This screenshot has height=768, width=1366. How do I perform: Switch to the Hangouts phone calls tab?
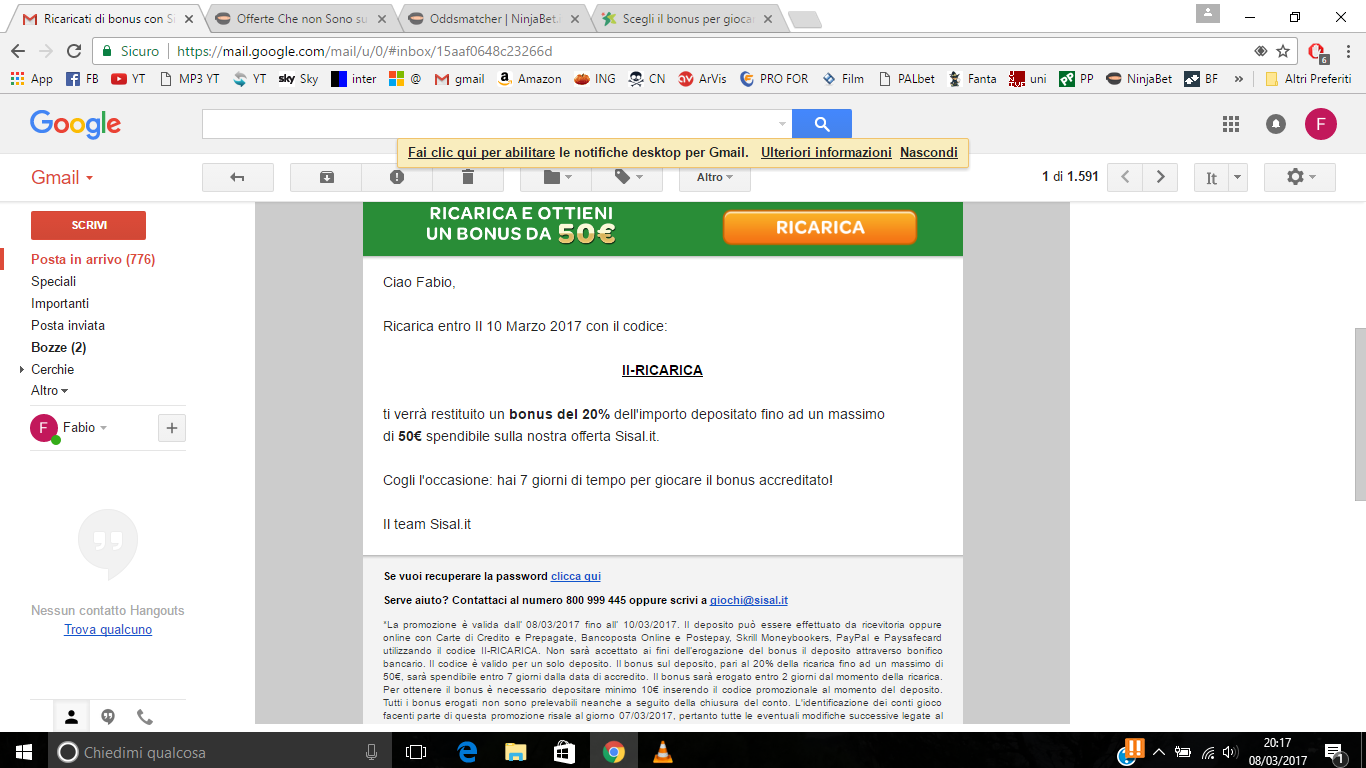pos(145,716)
